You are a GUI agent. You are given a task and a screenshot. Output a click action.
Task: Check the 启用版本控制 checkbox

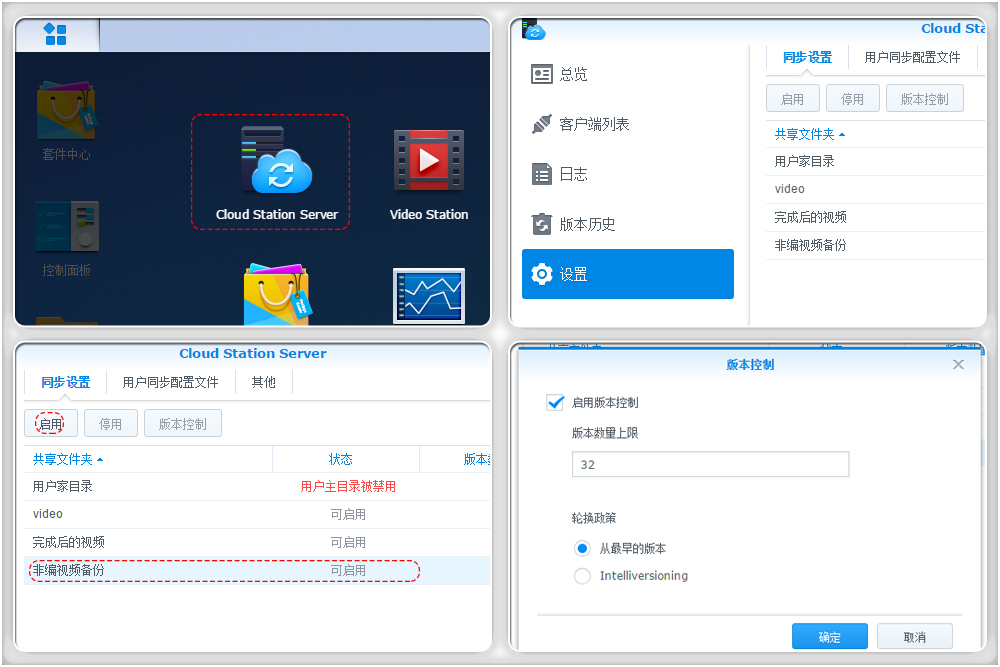(x=555, y=402)
